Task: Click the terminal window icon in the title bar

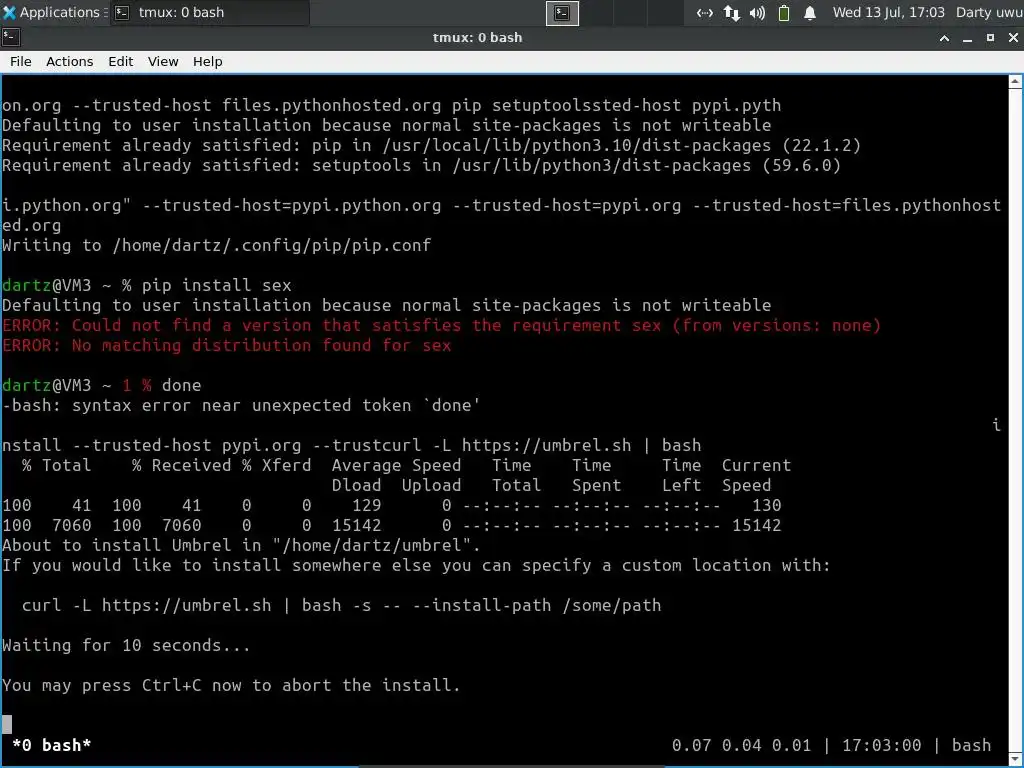Action: click(10, 37)
